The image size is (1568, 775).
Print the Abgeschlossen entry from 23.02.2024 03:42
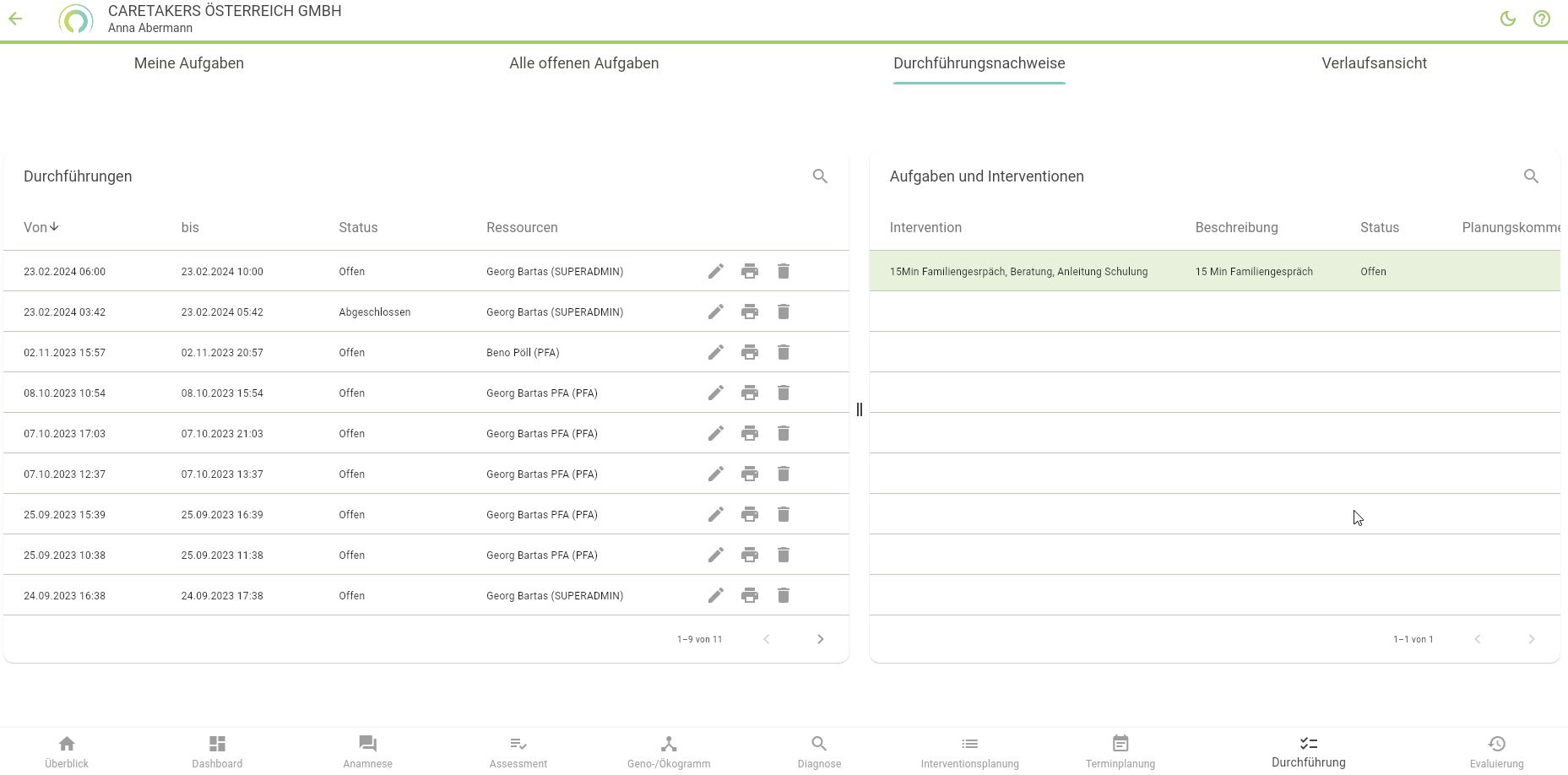tap(749, 312)
